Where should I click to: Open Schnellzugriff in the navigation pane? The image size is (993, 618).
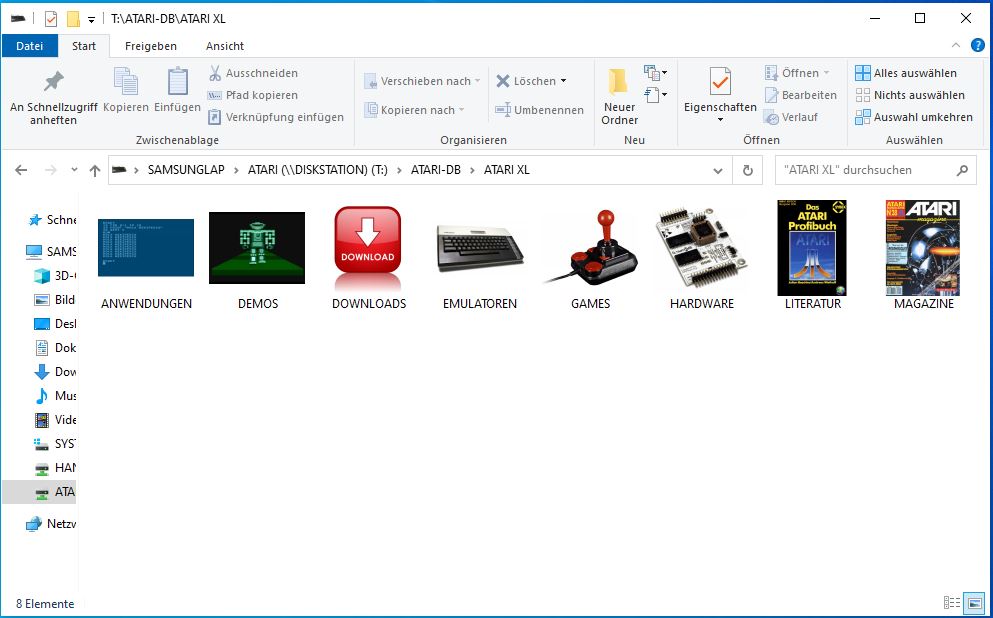(52, 220)
